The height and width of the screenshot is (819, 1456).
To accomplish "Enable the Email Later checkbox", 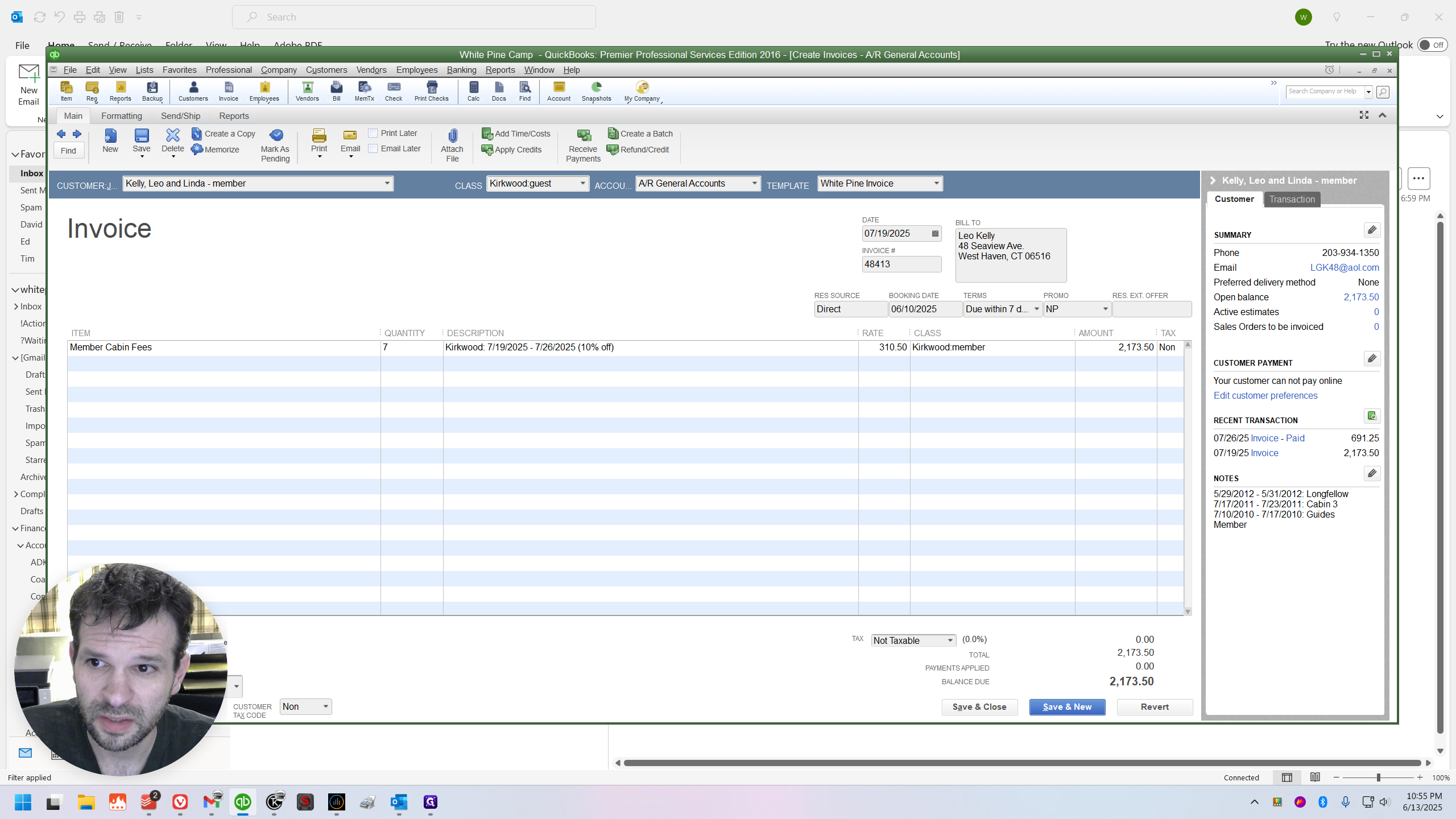I will tap(373, 148).
